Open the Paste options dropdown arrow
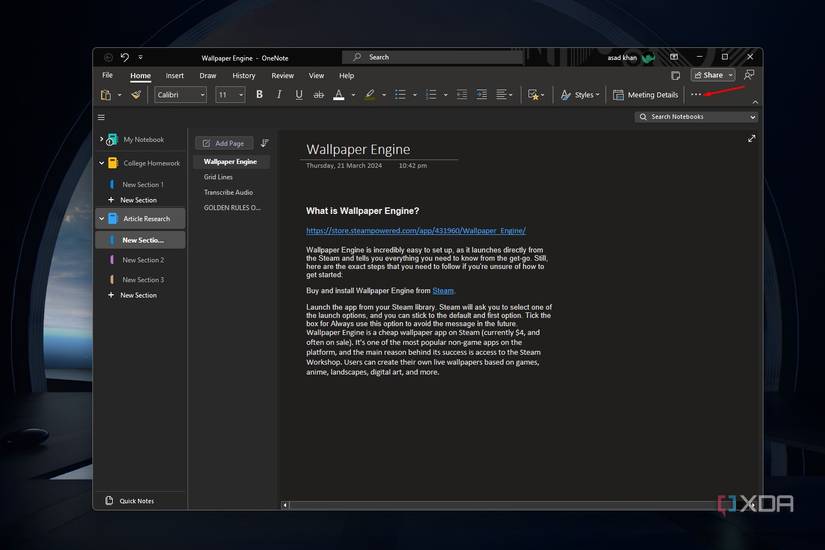 tap(119, 95)
